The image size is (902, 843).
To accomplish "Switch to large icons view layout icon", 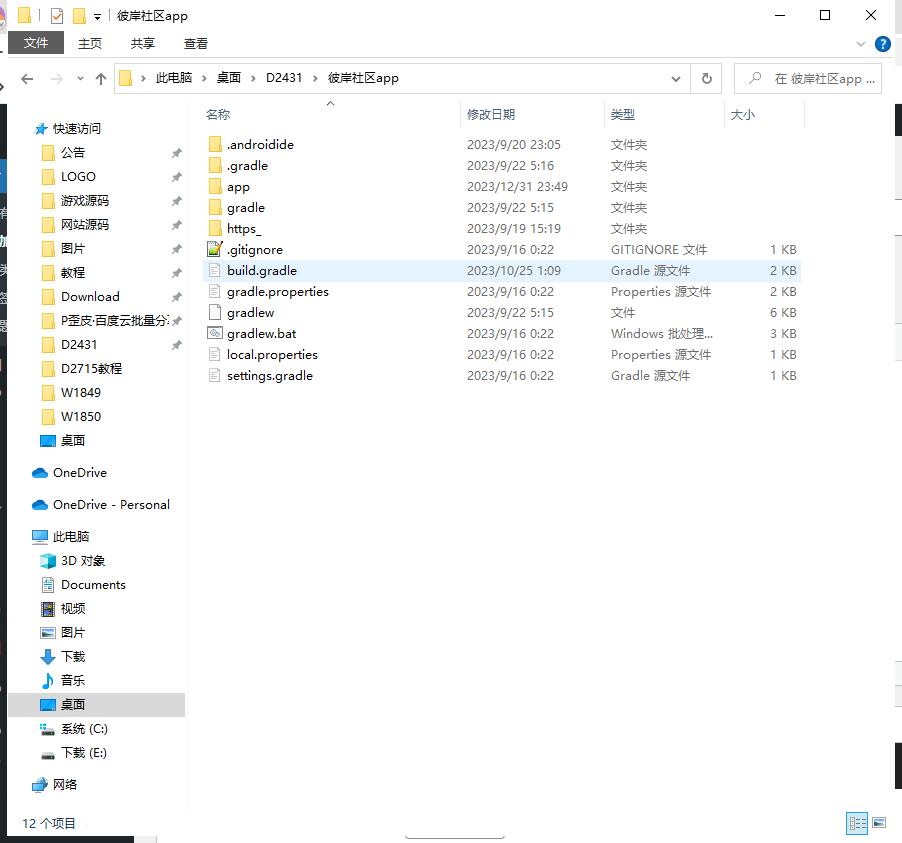I will (x=878, y=823).
